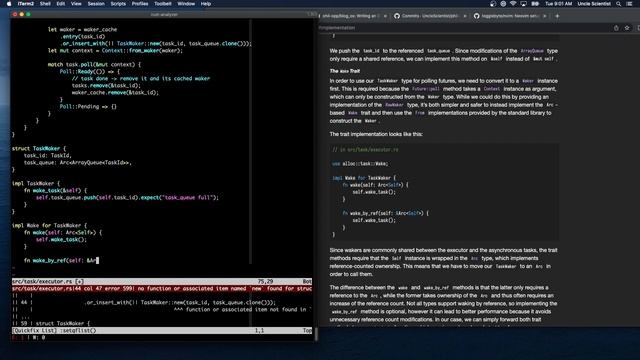
Task: Click the 'fn wake_by_ref(self: &Ar' line
Action: click(60, 260)
